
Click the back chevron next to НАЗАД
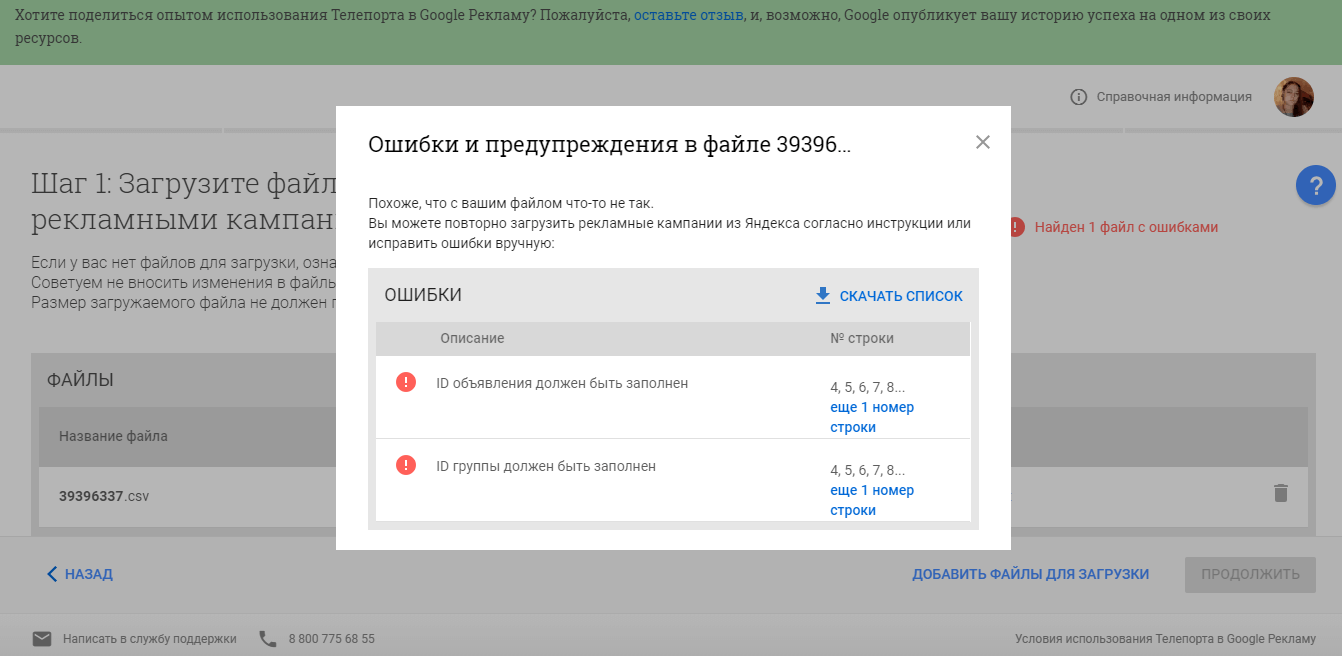(51, 574)
